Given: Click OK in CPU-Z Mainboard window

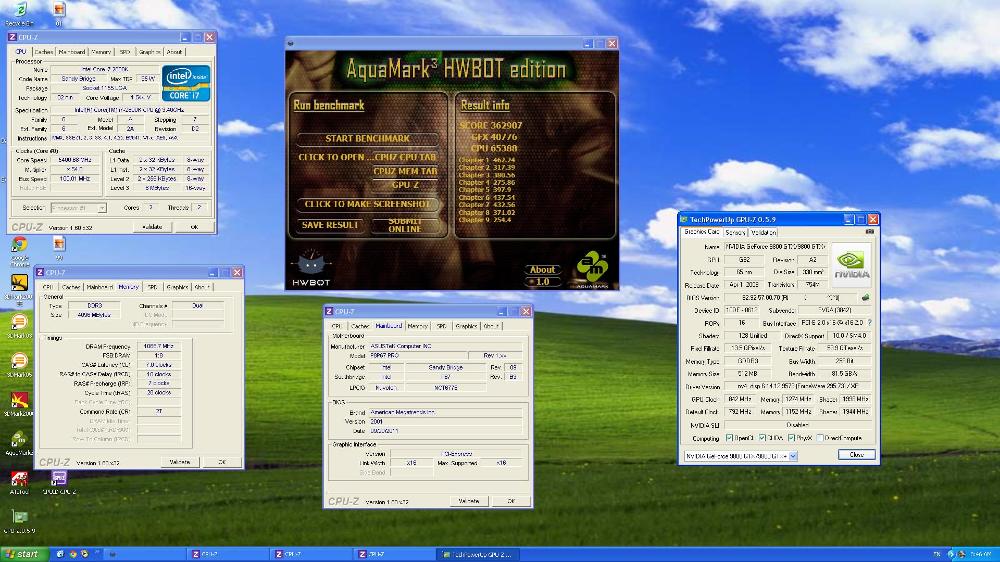Looking at the screenshot, I should tap(511, 501).
